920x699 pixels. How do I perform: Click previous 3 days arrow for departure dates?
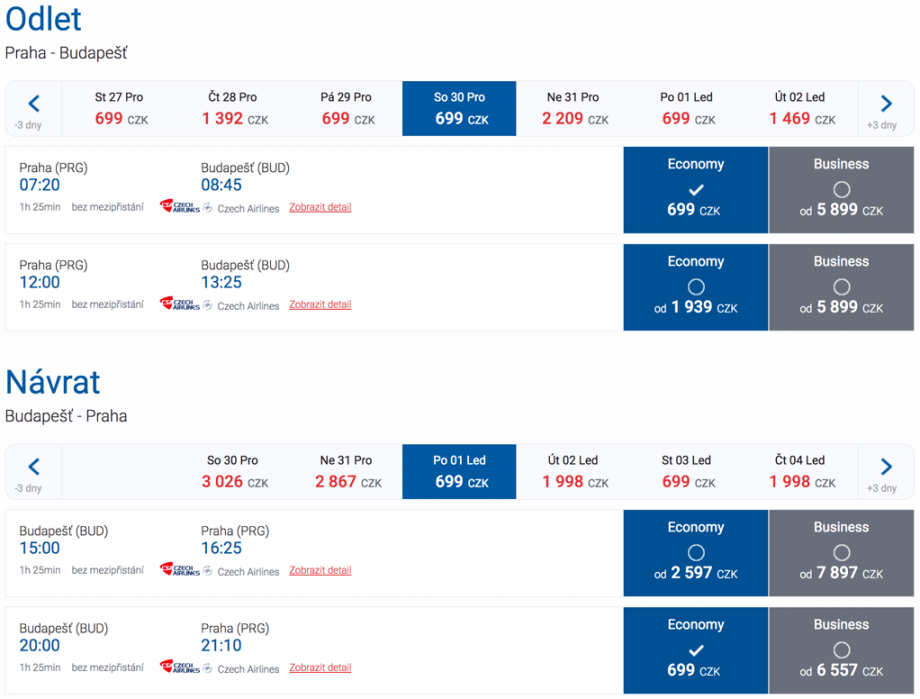pyautogui.click(x=33, y=105)
